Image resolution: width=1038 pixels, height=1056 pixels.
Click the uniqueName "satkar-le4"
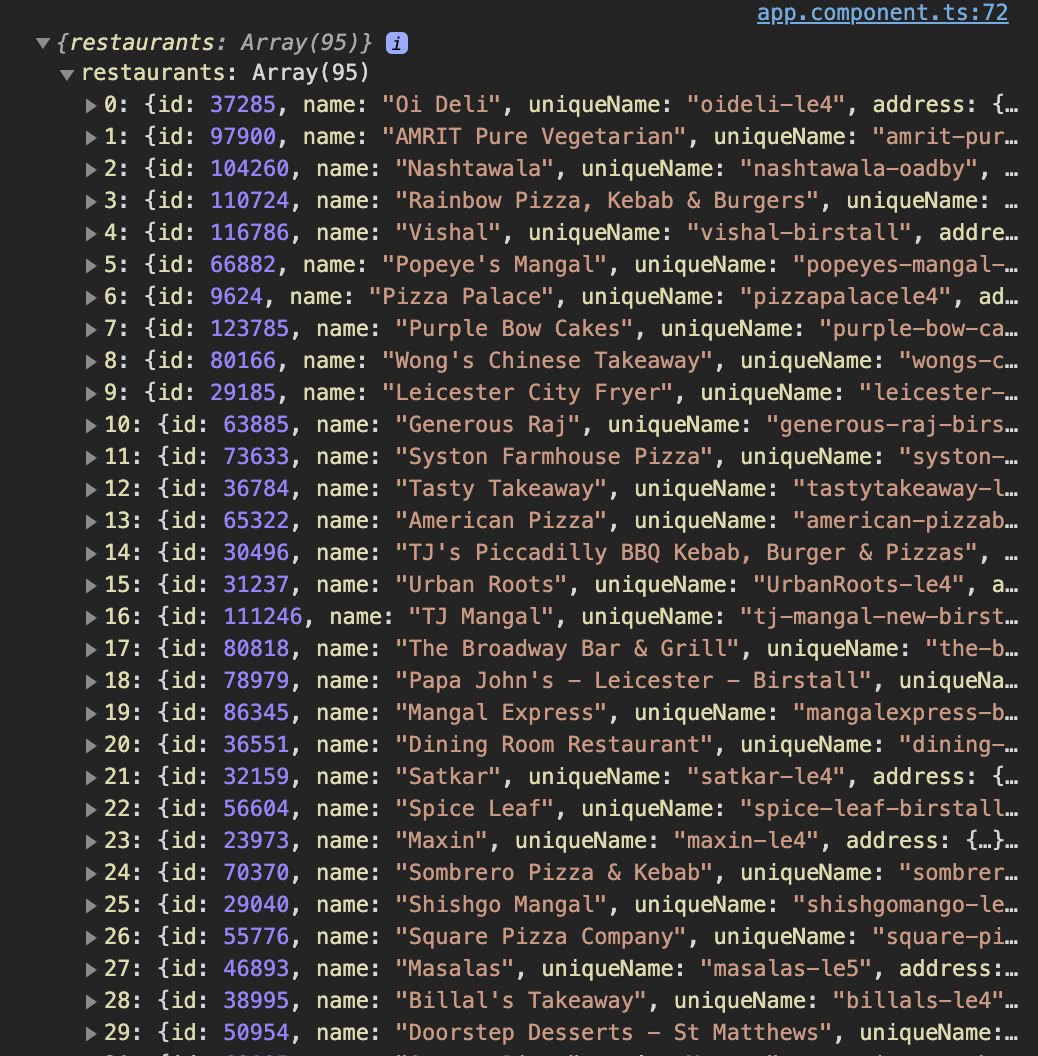click(x=766, y=777)
